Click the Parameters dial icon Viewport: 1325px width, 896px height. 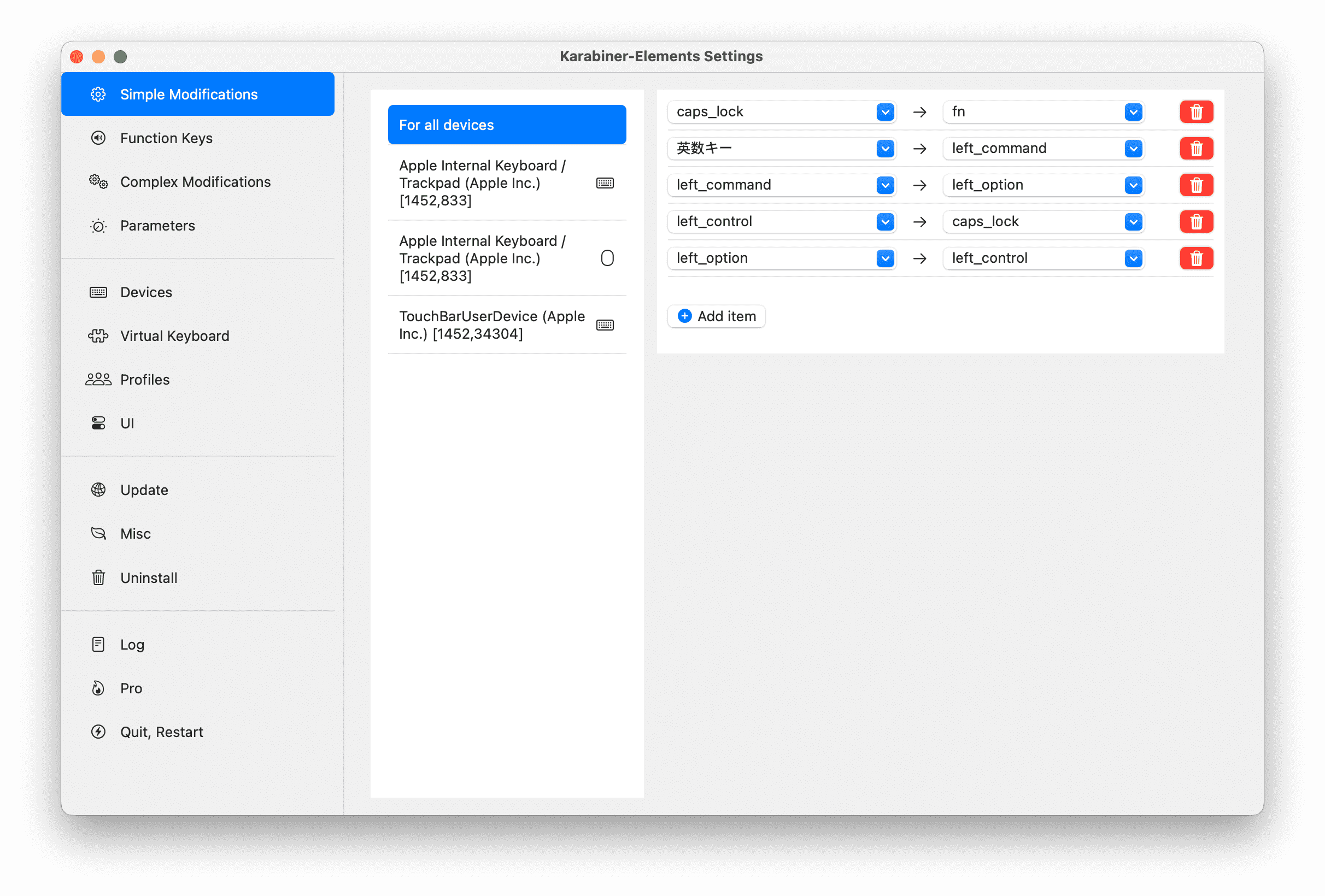pyautogui.click(x=98, y=226)
